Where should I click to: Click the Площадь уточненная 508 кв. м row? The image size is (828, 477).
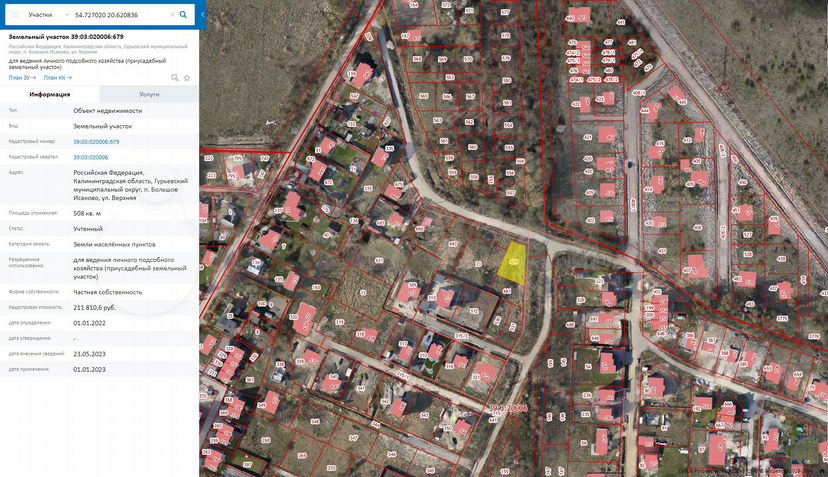click(x=99, y=213)
